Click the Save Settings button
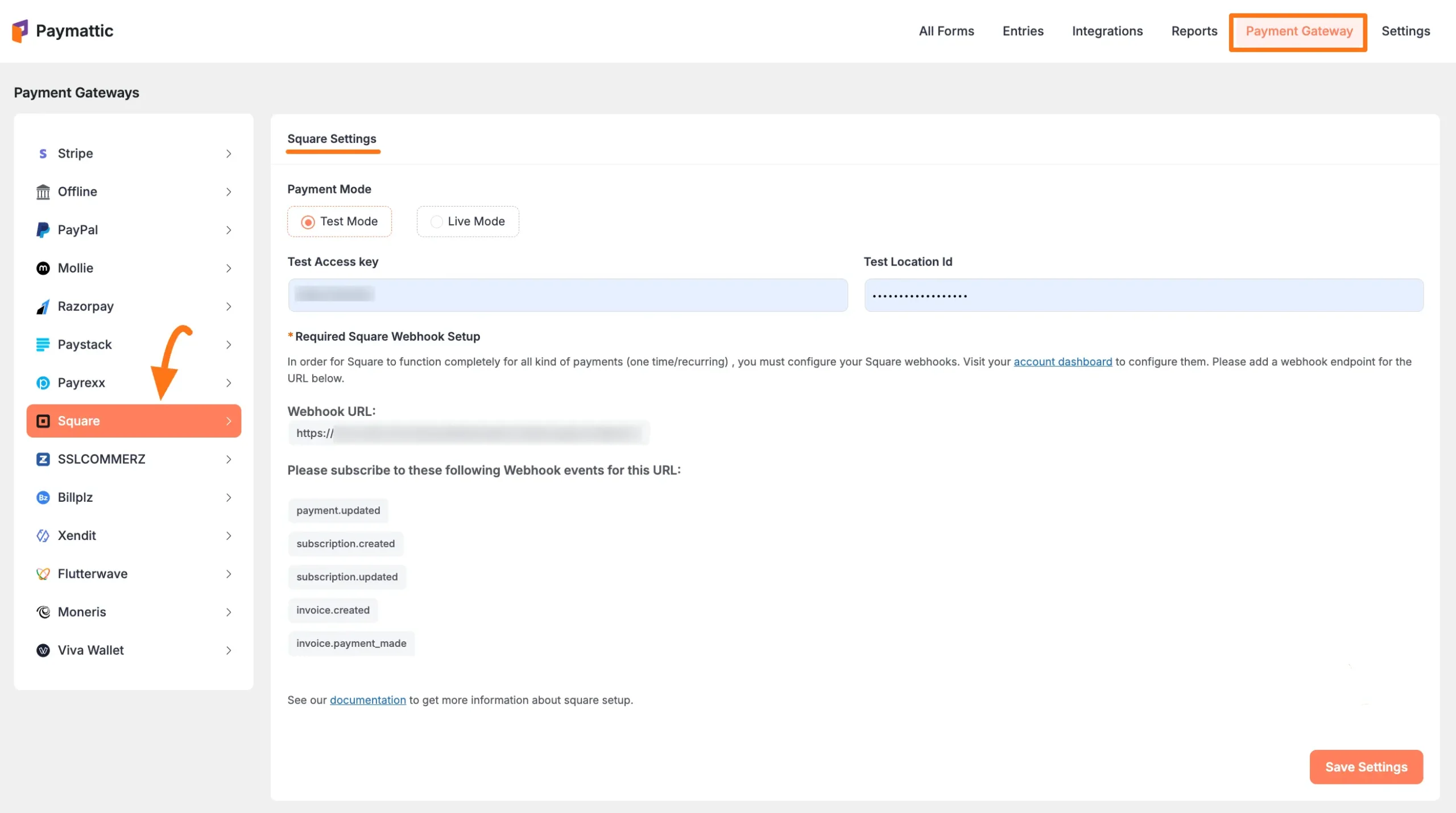 tap(1366, 766)
